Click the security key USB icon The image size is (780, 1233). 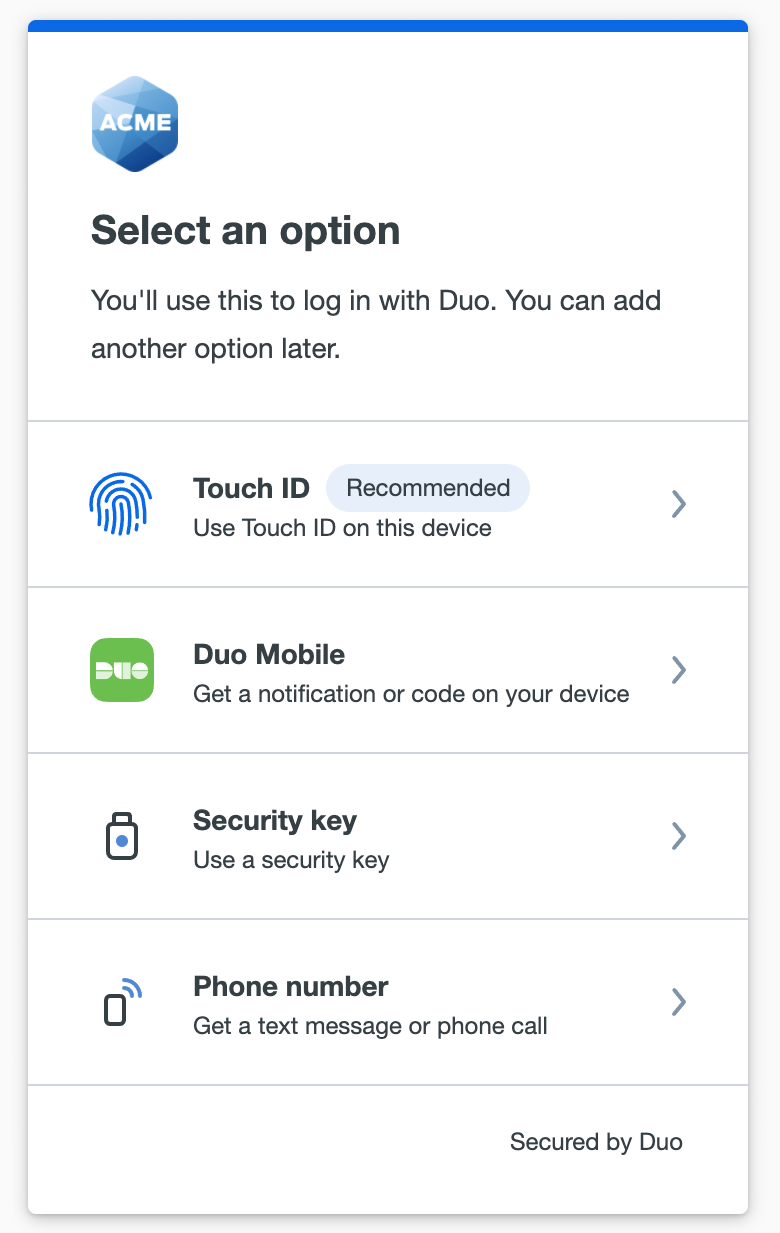[121, 836]
